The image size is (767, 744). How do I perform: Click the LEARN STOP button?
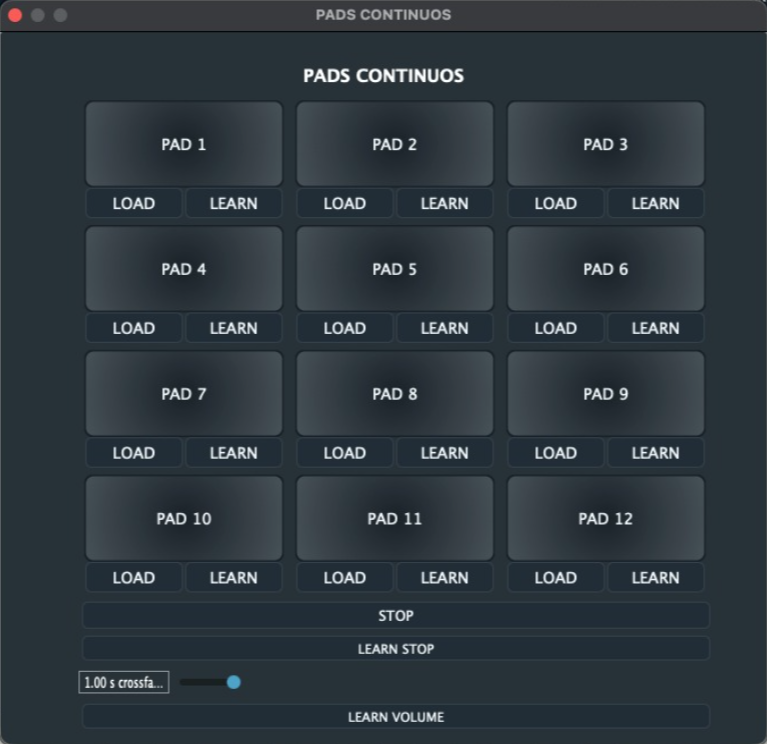pos(396,649)
